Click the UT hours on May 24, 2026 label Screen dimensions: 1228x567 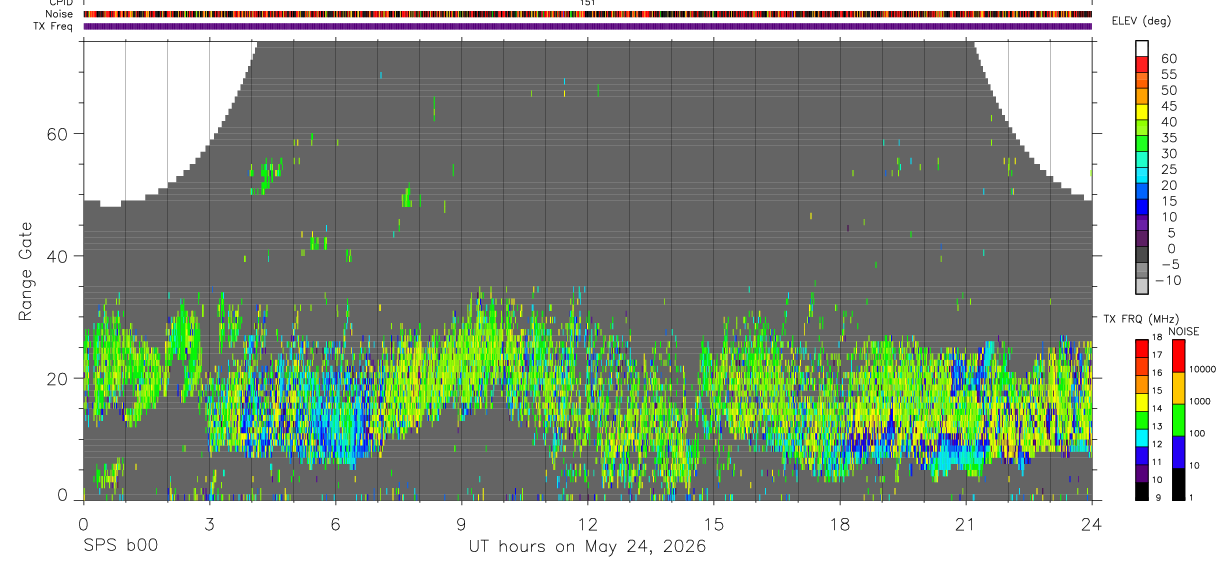(x=588, y=547)
